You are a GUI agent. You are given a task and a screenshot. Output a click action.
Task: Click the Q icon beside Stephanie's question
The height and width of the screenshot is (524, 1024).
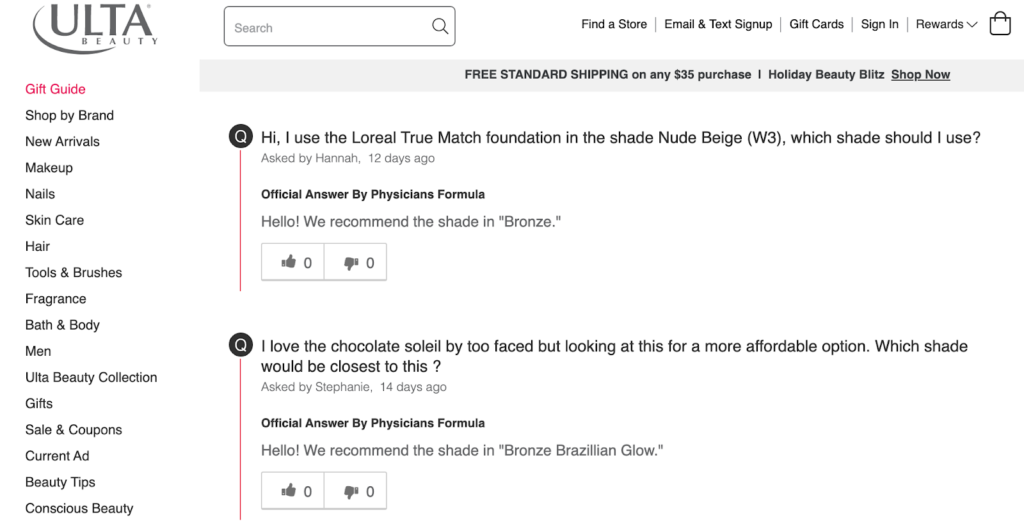tap(240, 345)
